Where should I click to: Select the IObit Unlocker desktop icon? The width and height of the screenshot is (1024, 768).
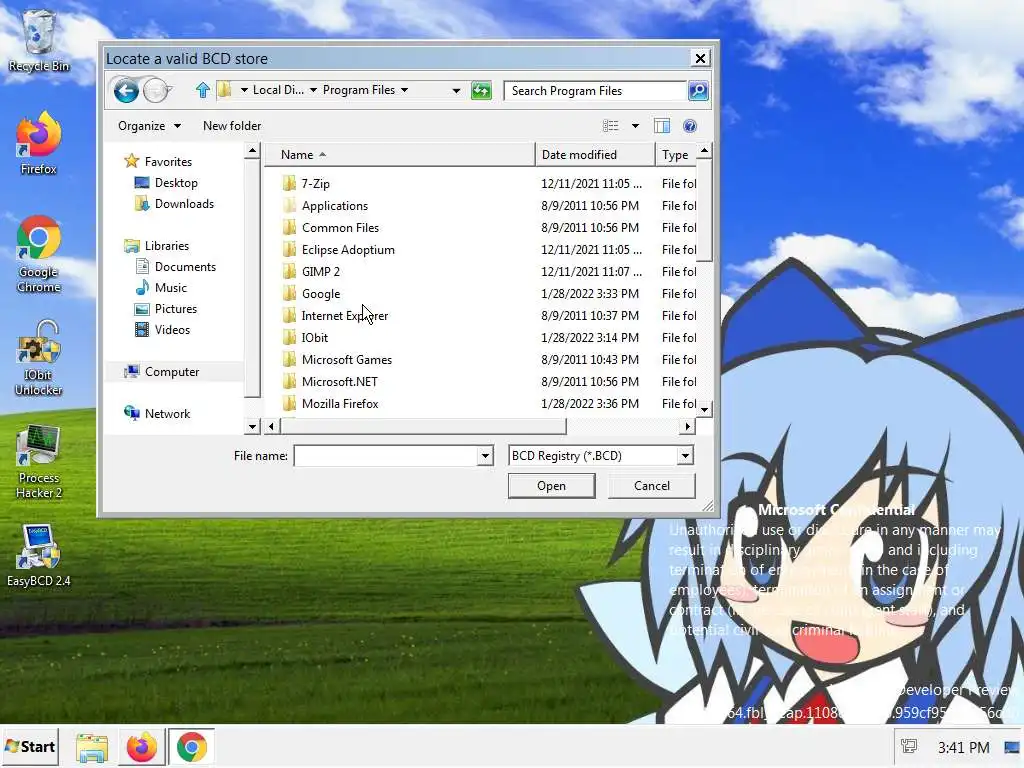39,358
